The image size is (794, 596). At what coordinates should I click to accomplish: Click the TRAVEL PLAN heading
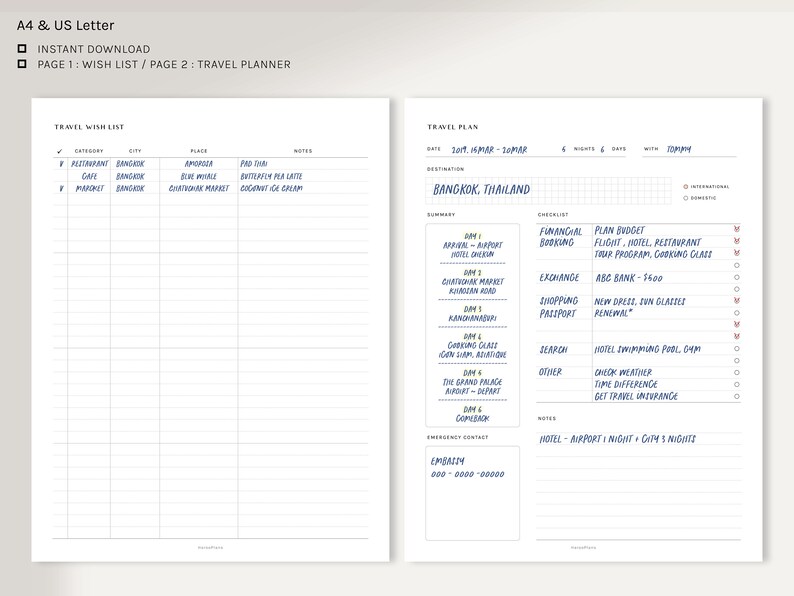pyautogui.click(x=453, y=127)
